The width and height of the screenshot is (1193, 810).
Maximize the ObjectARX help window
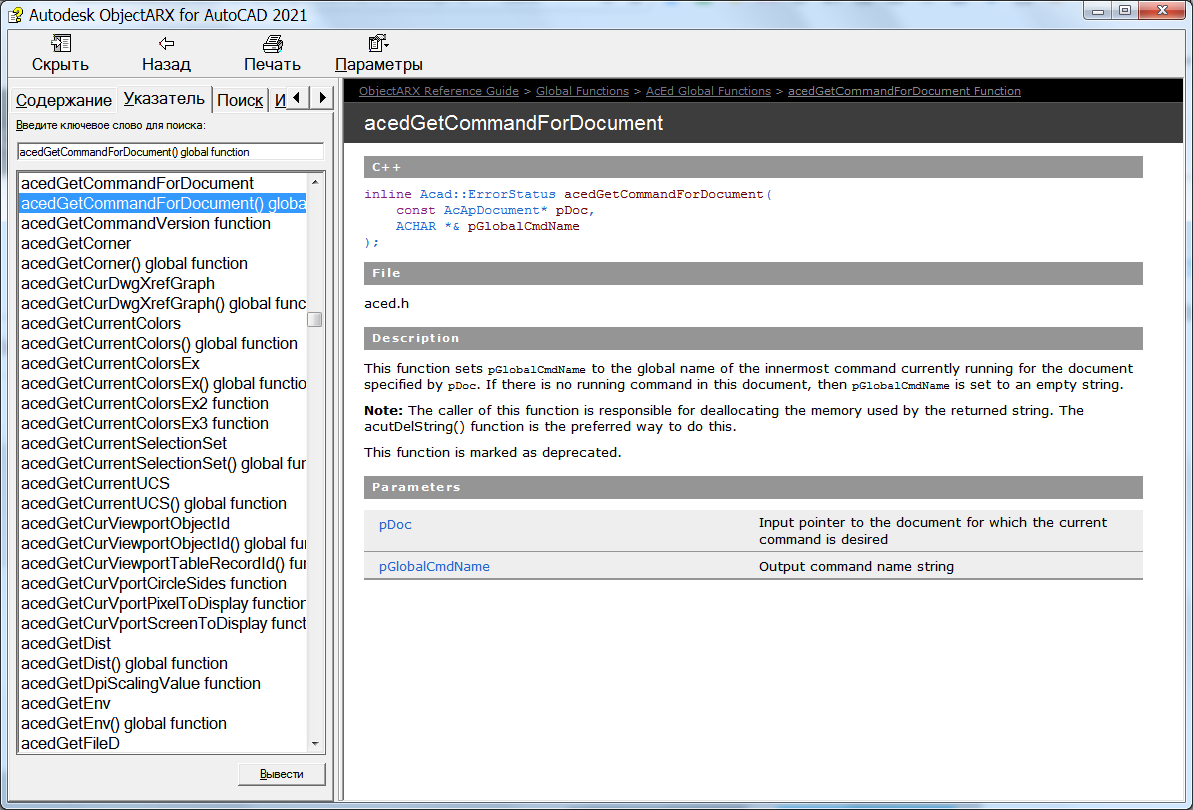click(x=1125, y=11)
